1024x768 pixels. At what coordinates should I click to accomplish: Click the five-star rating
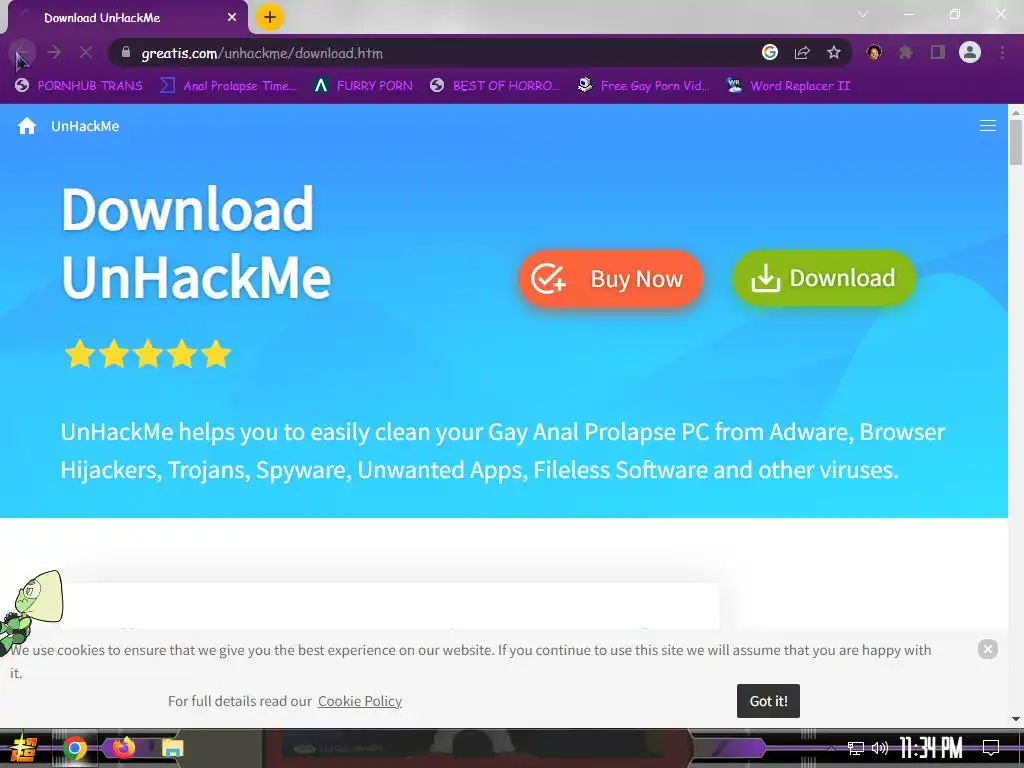tap(148, 354)
